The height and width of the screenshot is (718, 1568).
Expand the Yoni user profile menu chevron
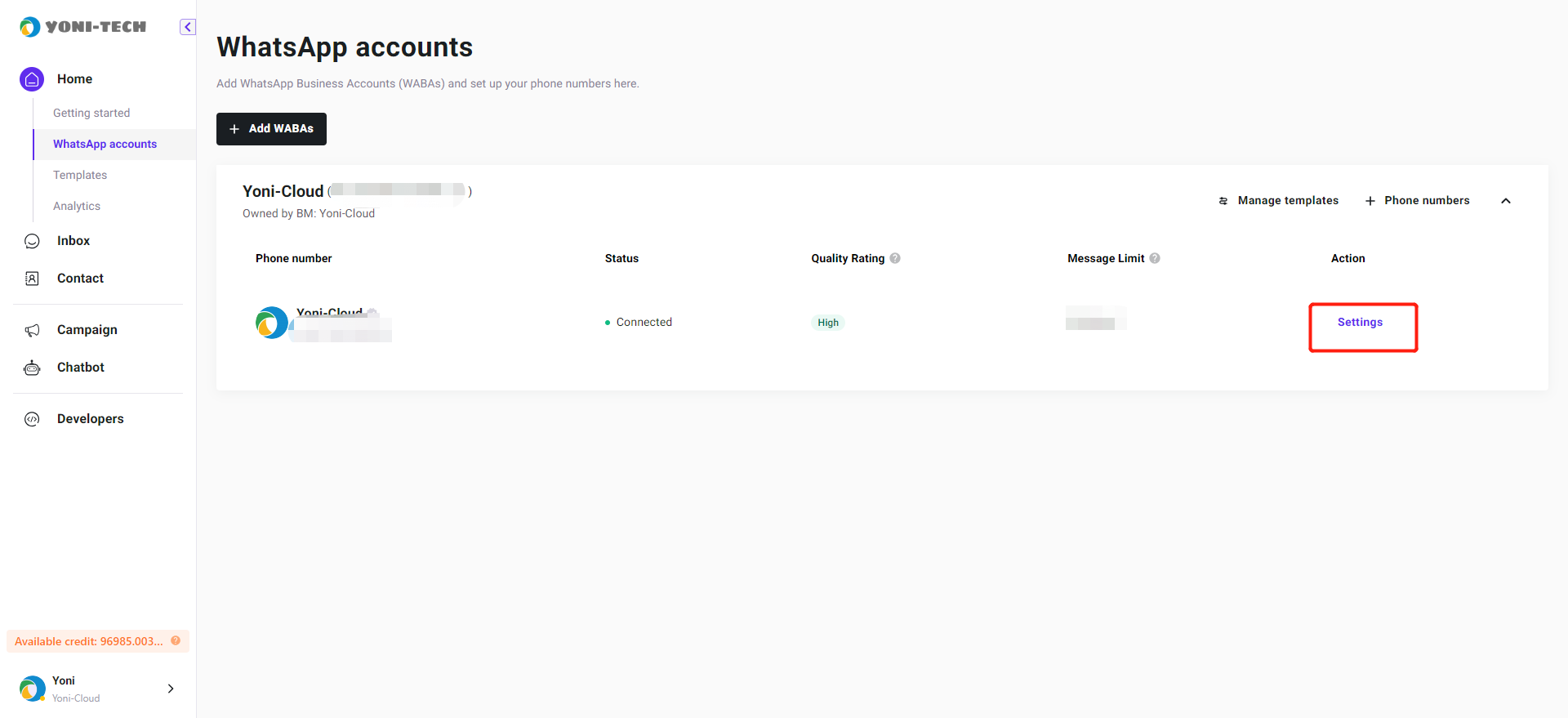[171, 689]
